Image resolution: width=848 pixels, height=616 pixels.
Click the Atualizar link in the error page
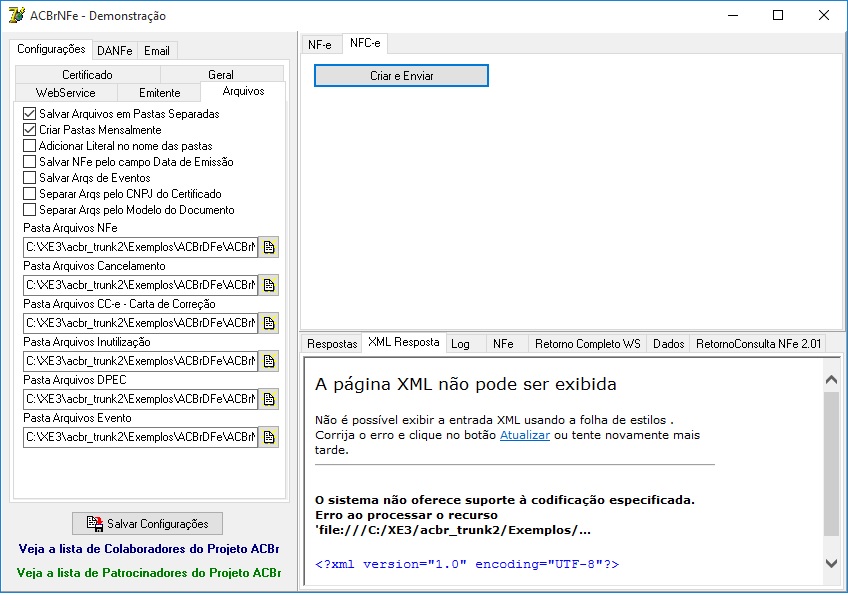click(x=525, y=435)
